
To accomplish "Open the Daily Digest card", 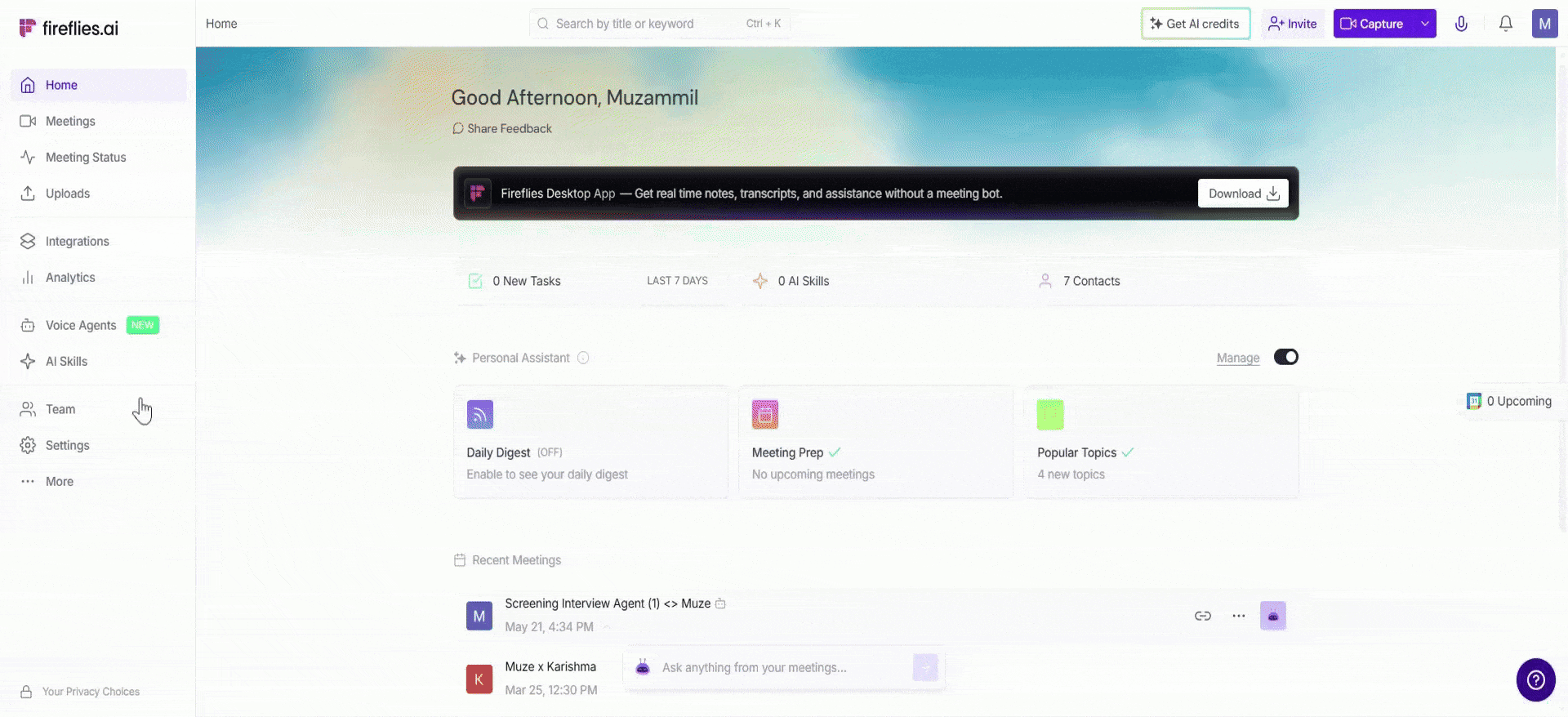I will click(x=590, y=442).
